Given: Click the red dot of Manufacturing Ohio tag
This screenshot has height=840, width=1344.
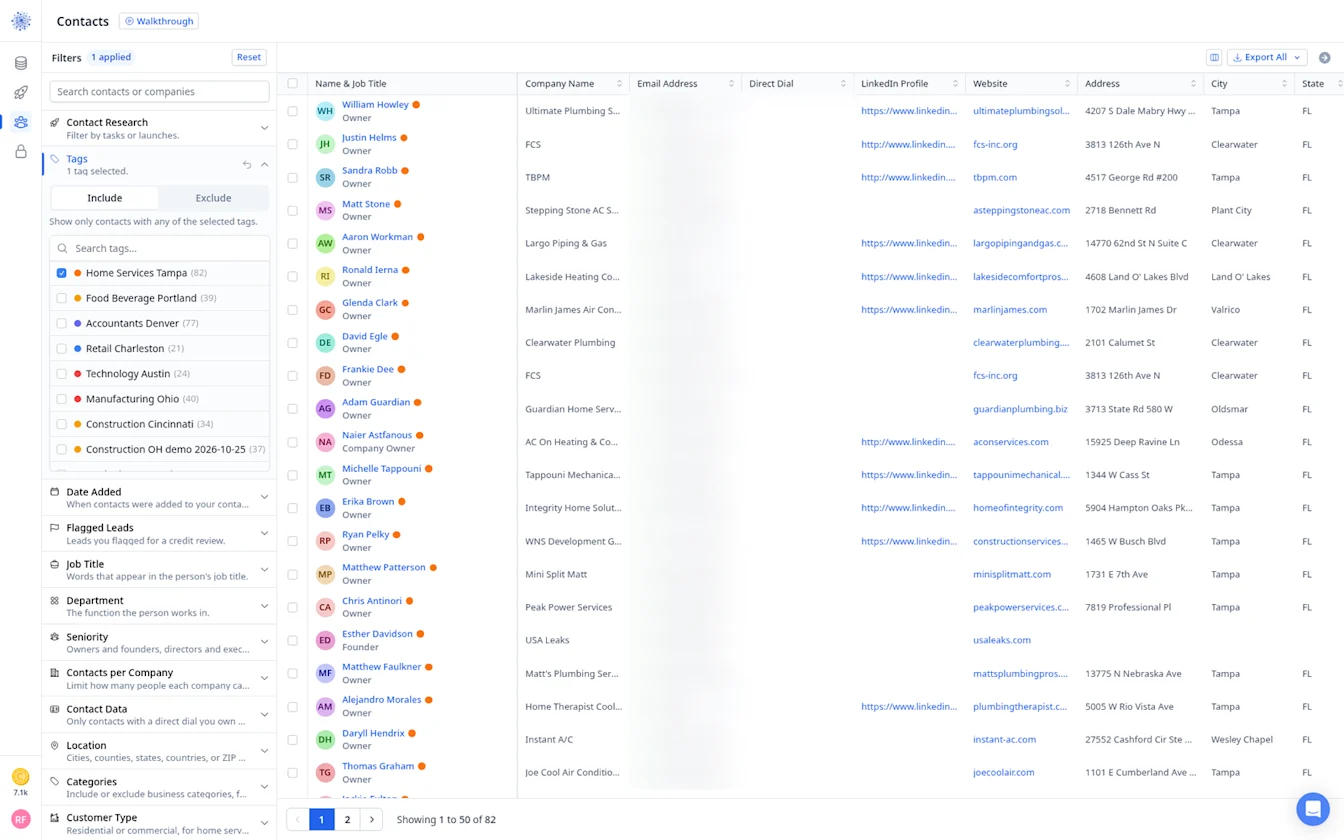Looking at the screenshot, I should [78, 399].
